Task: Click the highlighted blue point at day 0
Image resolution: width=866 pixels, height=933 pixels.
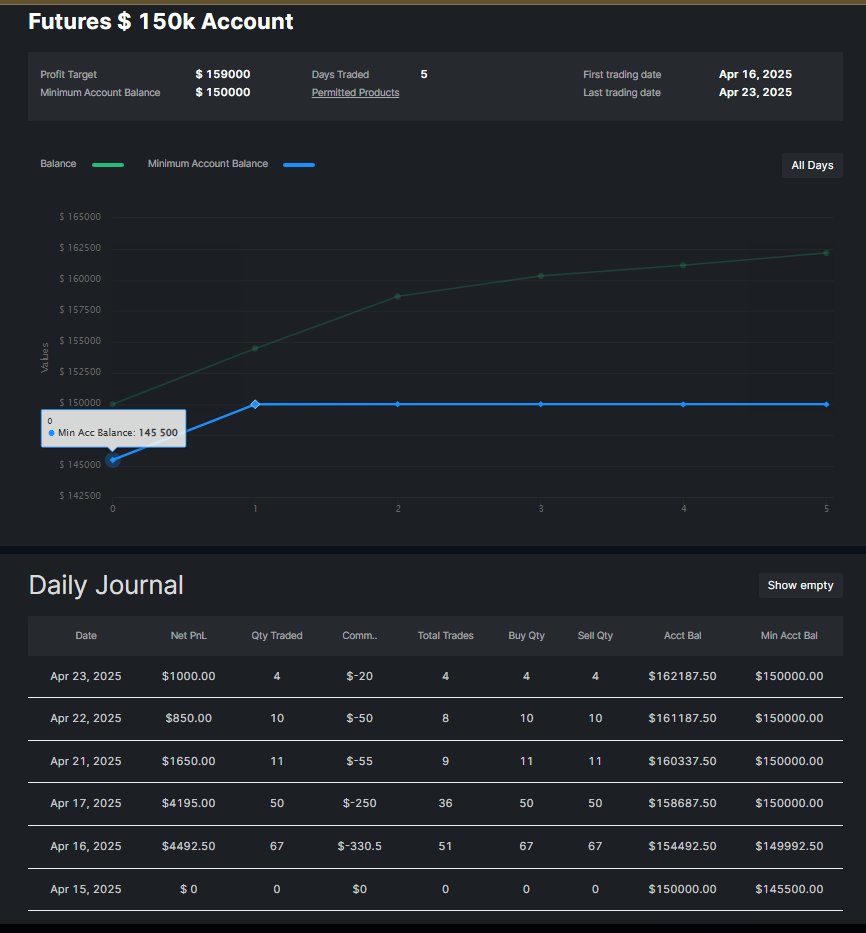Action: pyautogui.click(x=112, y=460)
